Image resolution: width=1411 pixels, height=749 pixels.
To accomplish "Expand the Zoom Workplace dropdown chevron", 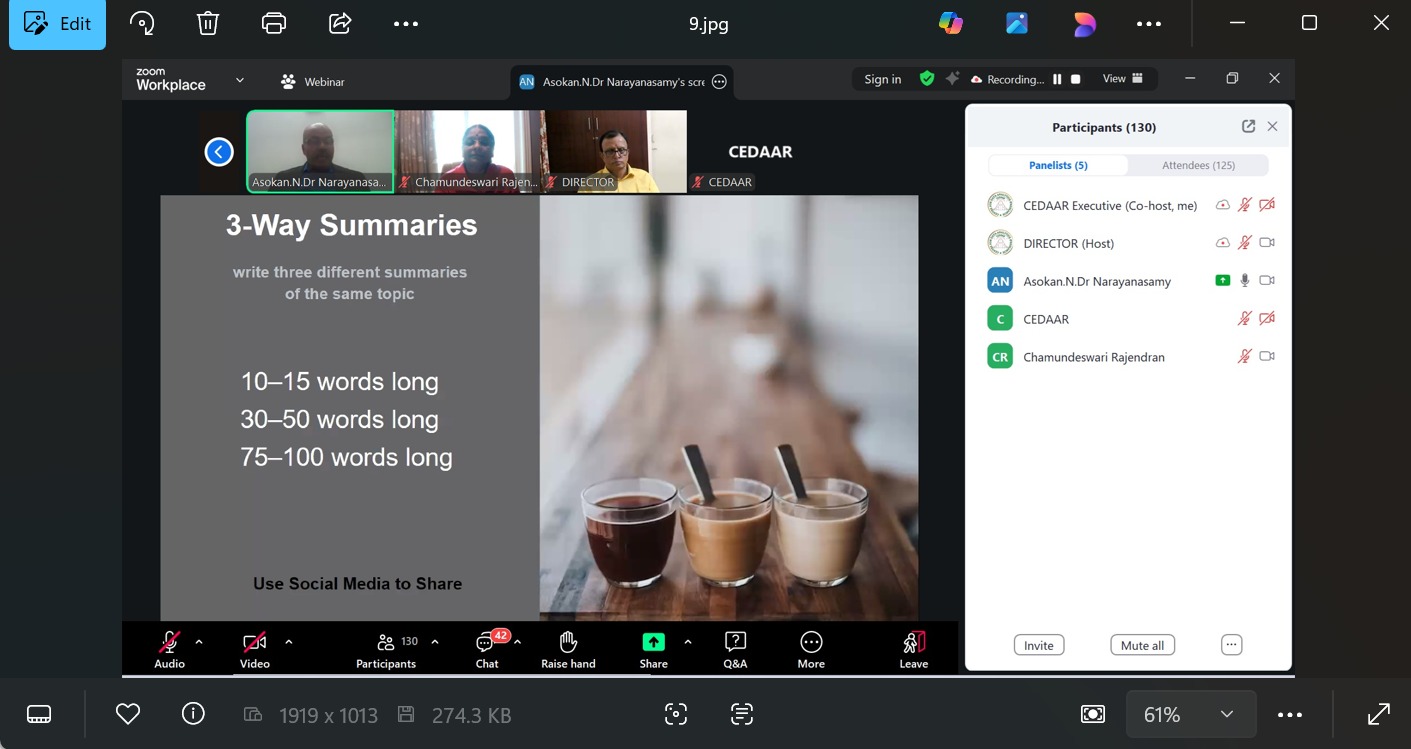I will tap(240, 80).
